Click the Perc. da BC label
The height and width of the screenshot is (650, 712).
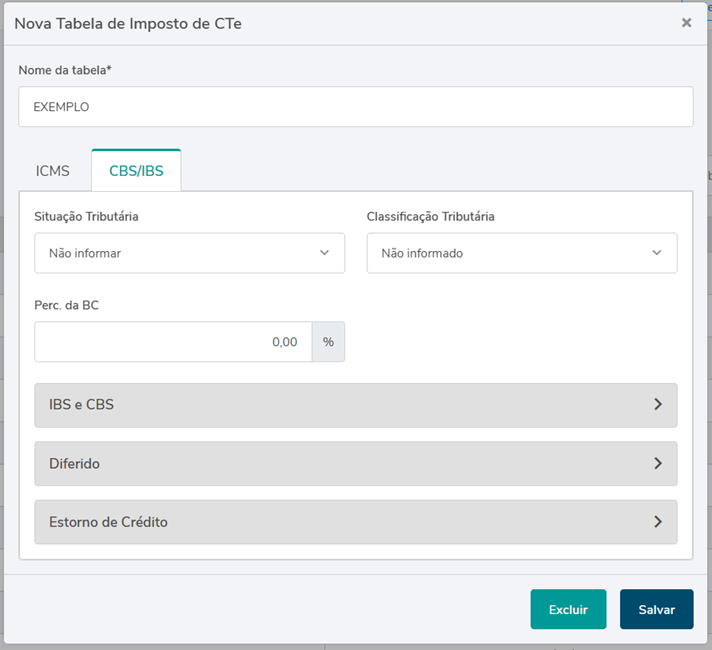66,305
